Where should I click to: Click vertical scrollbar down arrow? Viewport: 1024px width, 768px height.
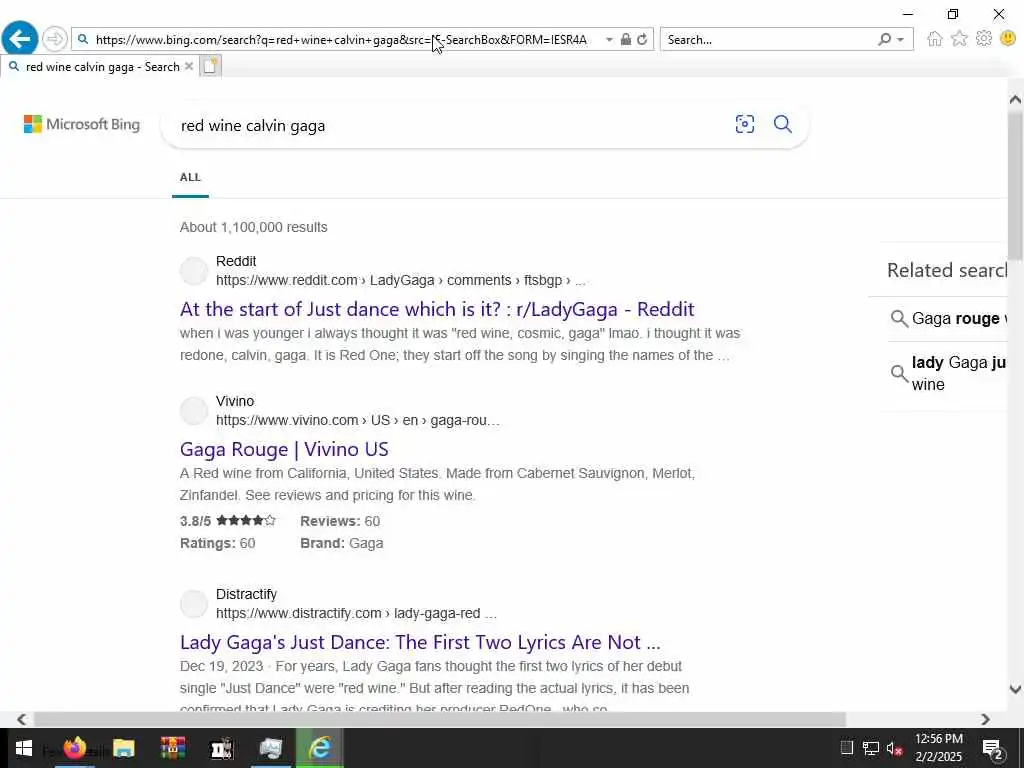click(x=1015, y=689)
